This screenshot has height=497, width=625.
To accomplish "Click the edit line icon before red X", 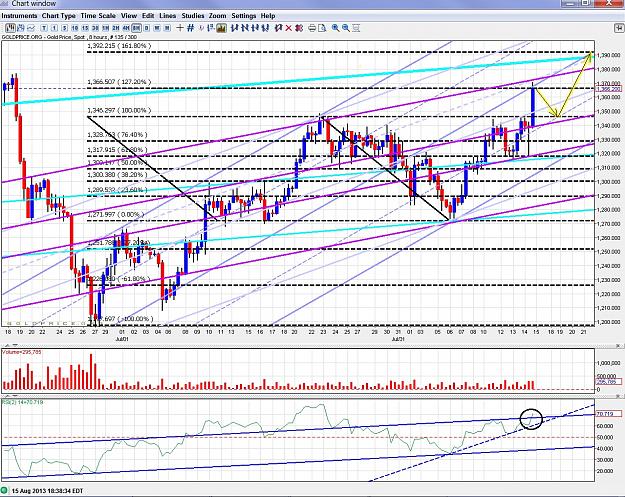I will pos(279,28).
